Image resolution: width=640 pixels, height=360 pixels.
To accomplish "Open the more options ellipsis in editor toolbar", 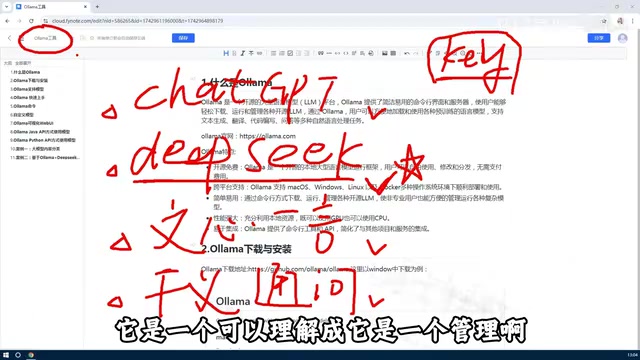I will 478,53.
